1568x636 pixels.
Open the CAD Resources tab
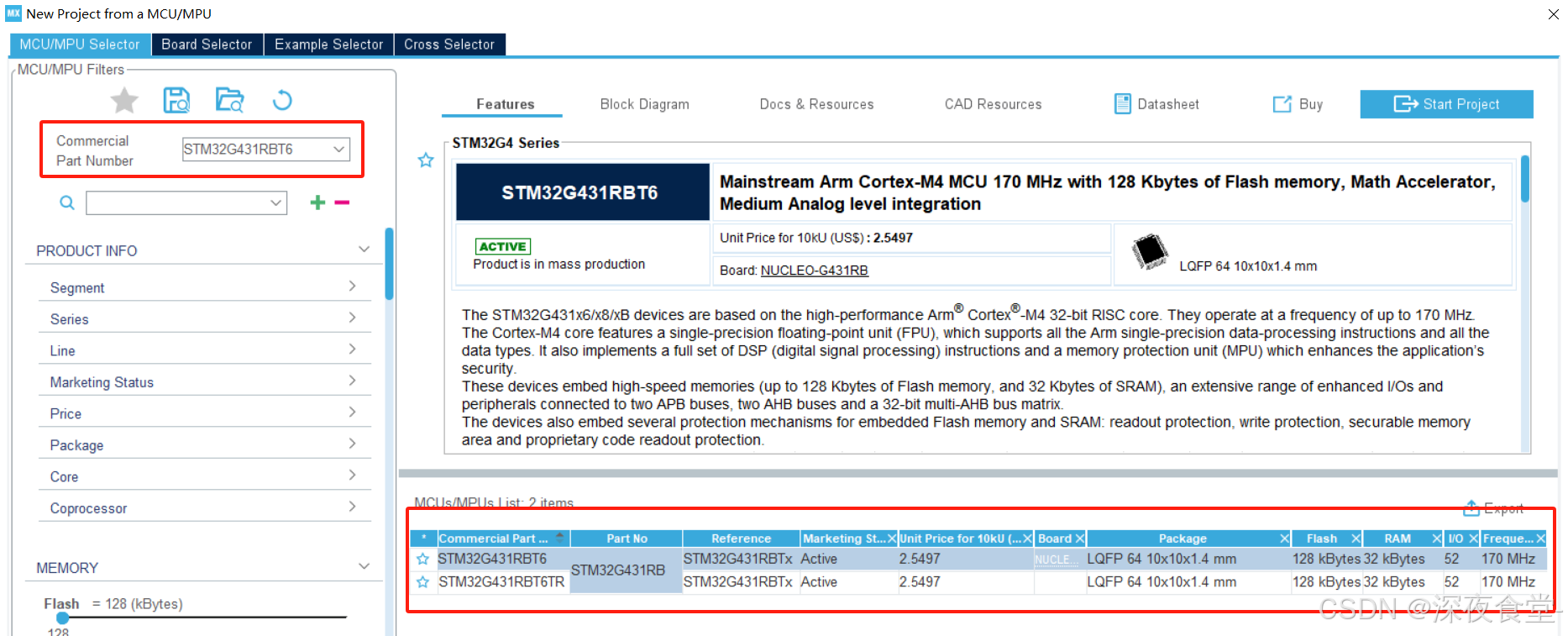tap(993, 104)
